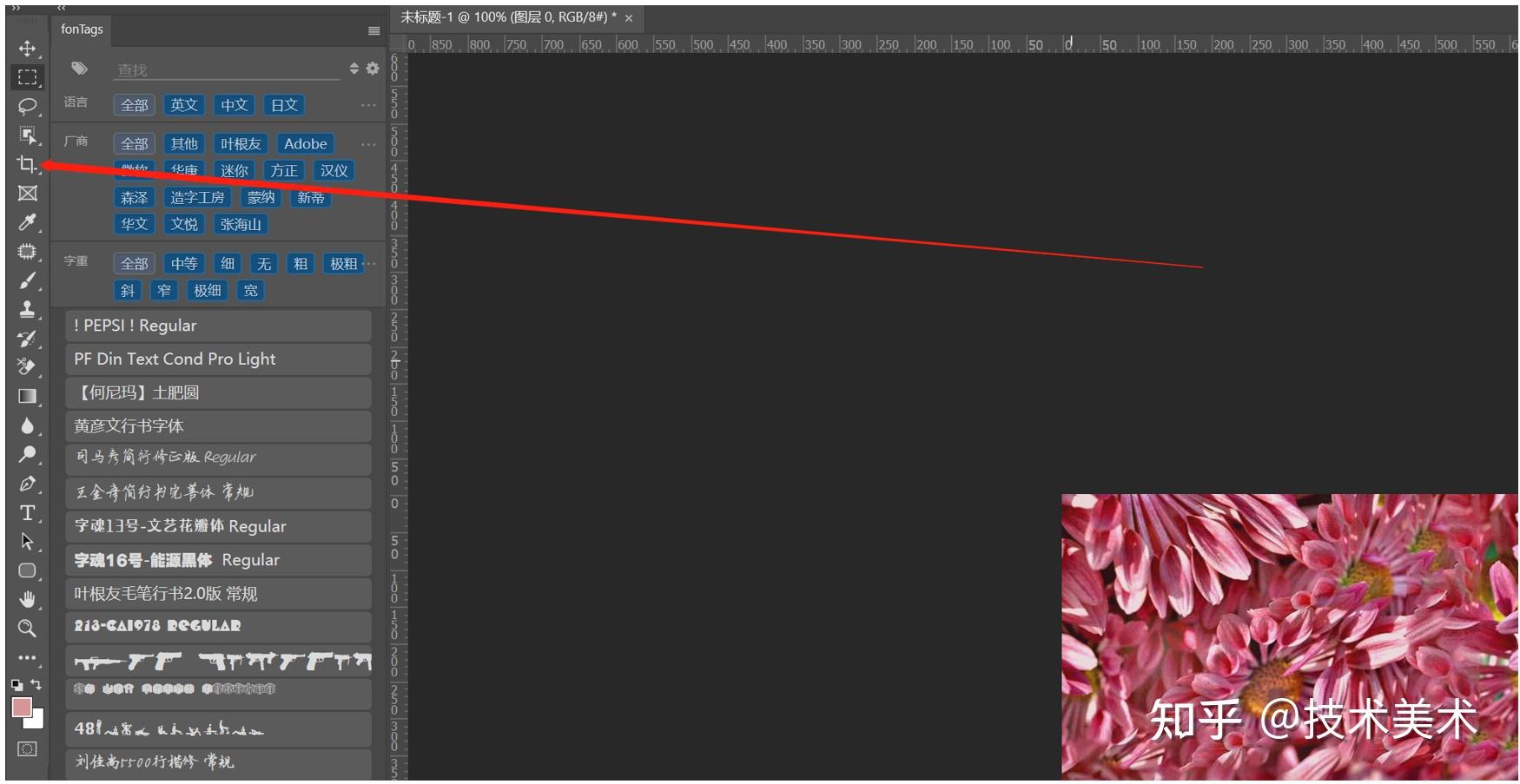Select the Gradient tool
This screenshot has width=1520, height=784.
[x=27, y=397]
